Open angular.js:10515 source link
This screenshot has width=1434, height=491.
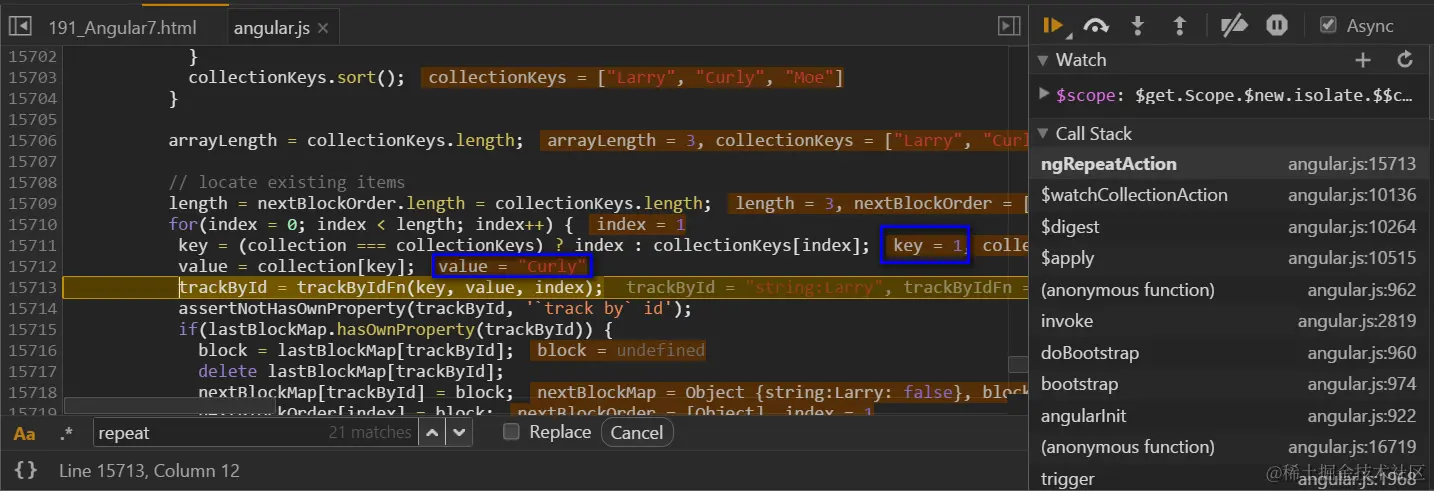coord(1352,258)
